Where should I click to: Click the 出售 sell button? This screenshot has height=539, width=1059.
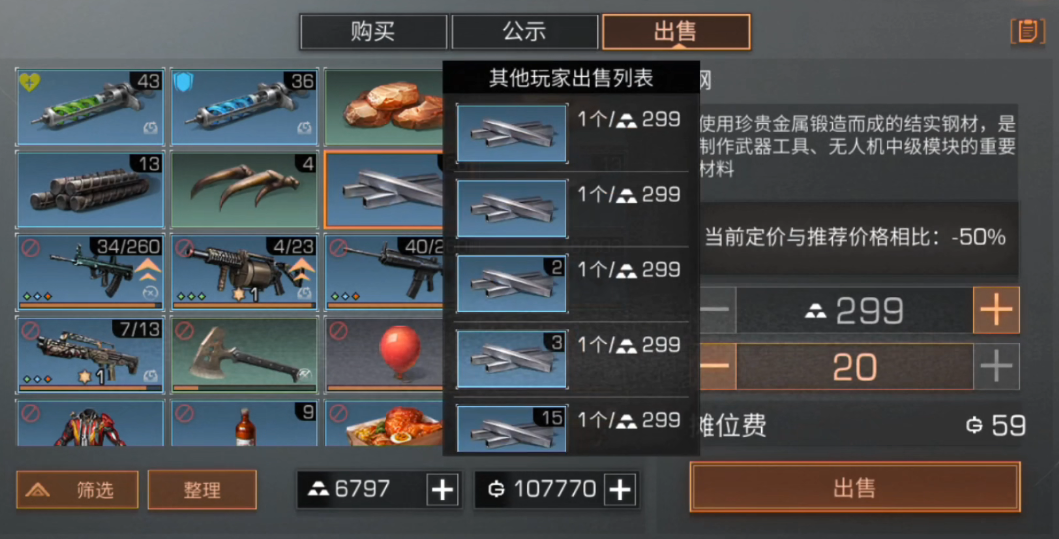pyautogui.click(x=854, y=487)
